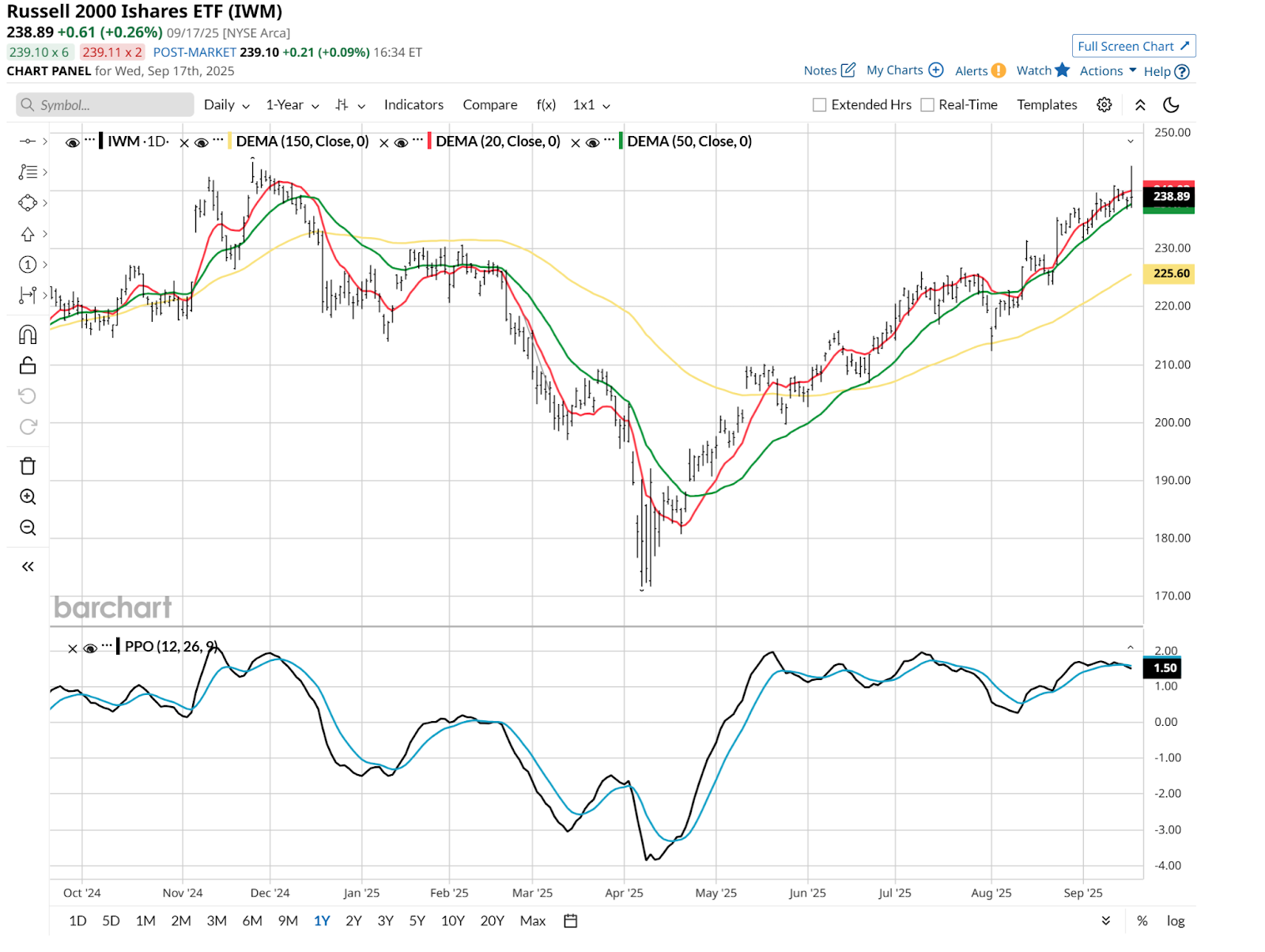Click DEMA 150 yellow color swatch
Screen dimensions: 1265x952
pyautogui.click(x=230, y=142)
